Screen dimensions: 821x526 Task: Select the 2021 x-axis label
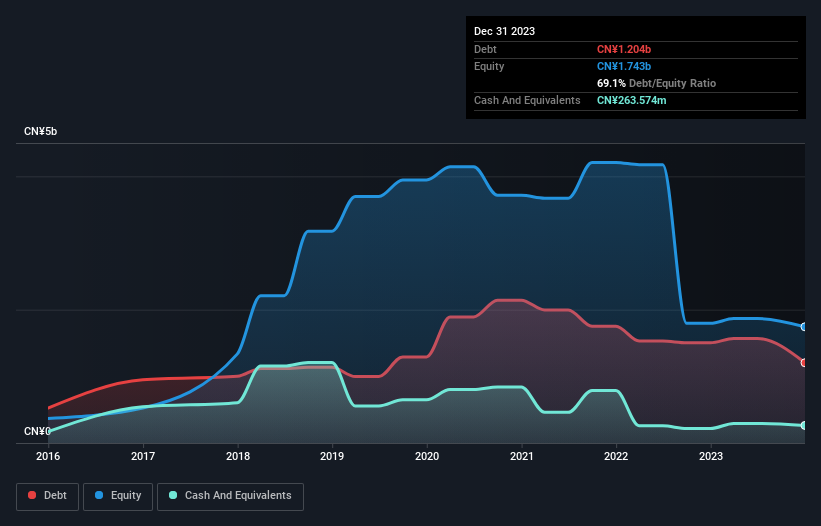[522, 456]
